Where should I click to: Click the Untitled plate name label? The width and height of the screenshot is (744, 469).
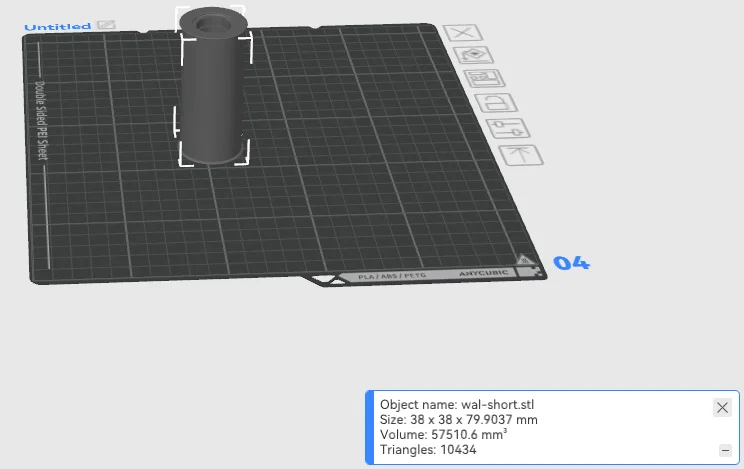(x=57, y=27)
